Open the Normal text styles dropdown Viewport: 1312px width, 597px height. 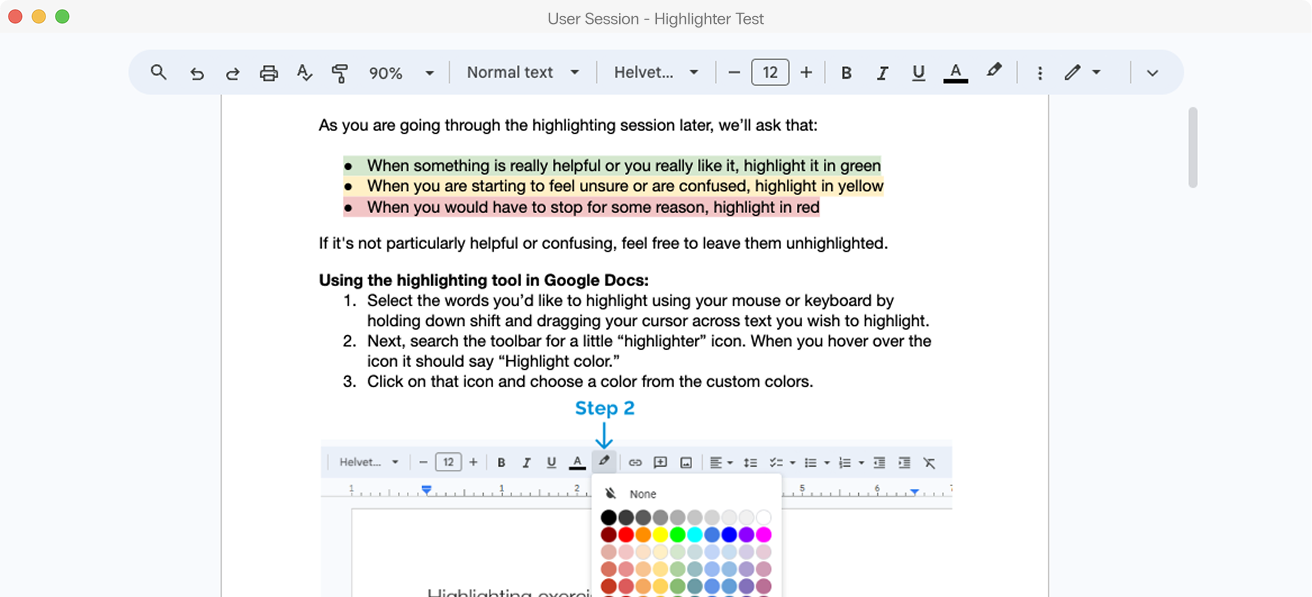tap(521, 72)
